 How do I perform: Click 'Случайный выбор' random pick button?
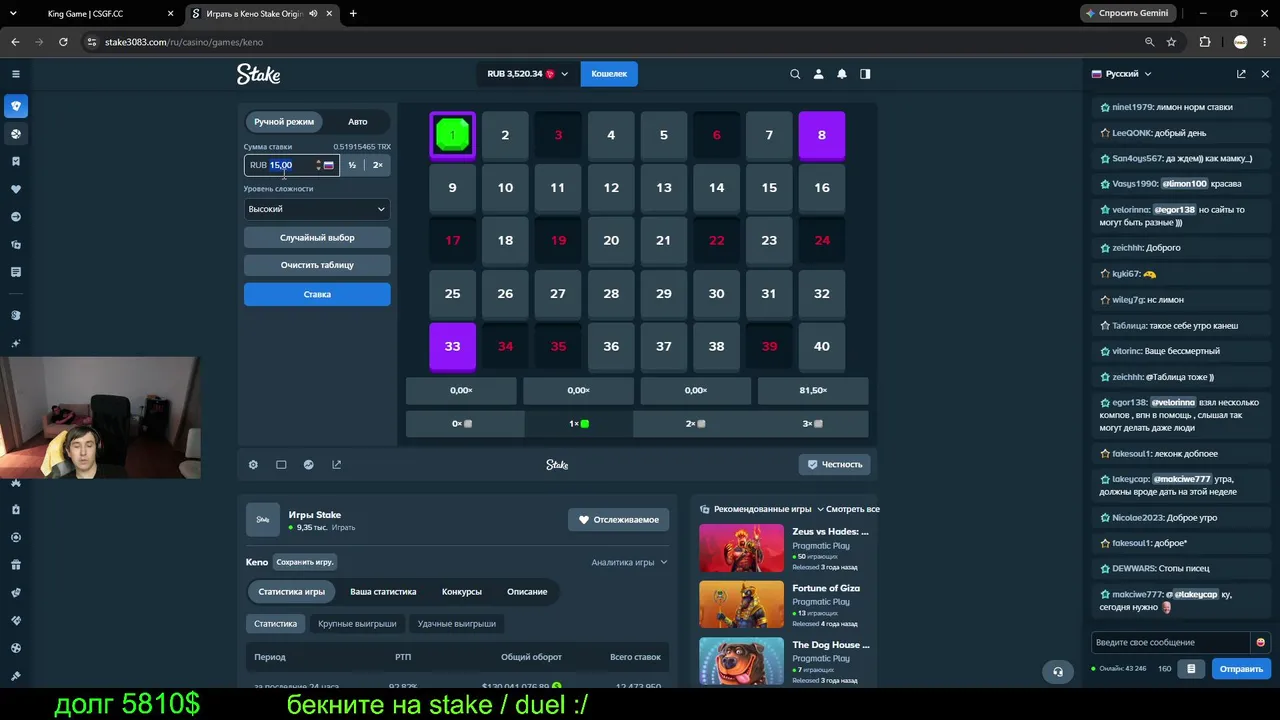point(317,238)
